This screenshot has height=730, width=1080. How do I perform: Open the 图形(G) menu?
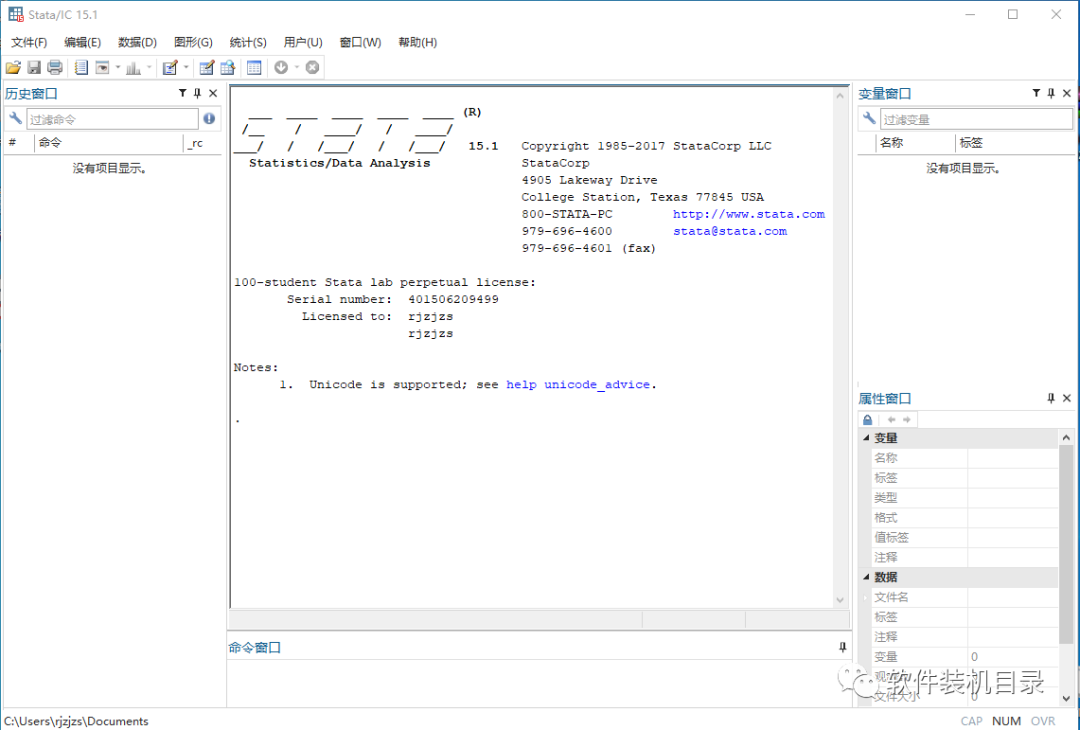(x=193, y=42)
